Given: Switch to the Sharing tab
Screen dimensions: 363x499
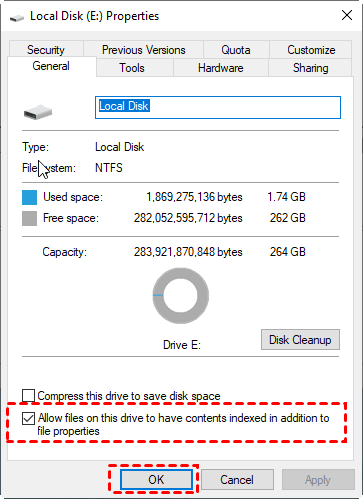Looking at the screenshot, I should point(310,68).
